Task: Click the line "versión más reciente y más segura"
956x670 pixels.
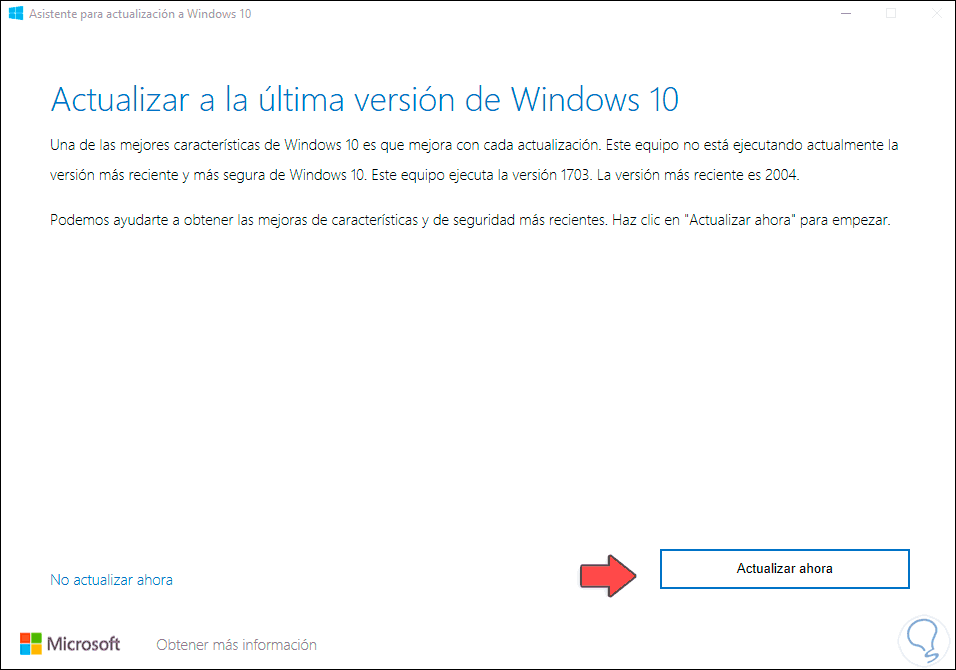Action: point(424,175)
